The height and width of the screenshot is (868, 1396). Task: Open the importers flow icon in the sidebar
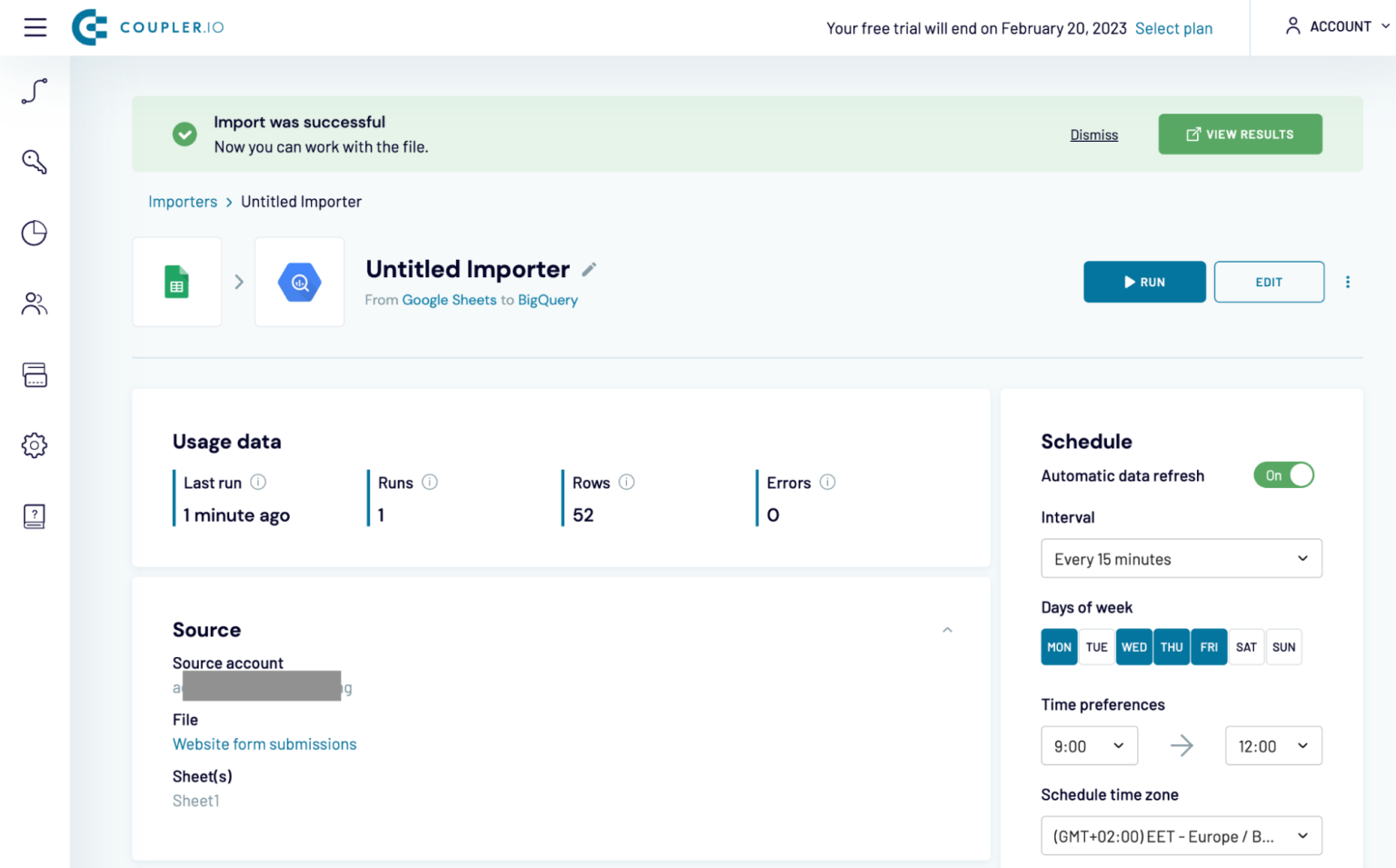(x=34, y=91)
